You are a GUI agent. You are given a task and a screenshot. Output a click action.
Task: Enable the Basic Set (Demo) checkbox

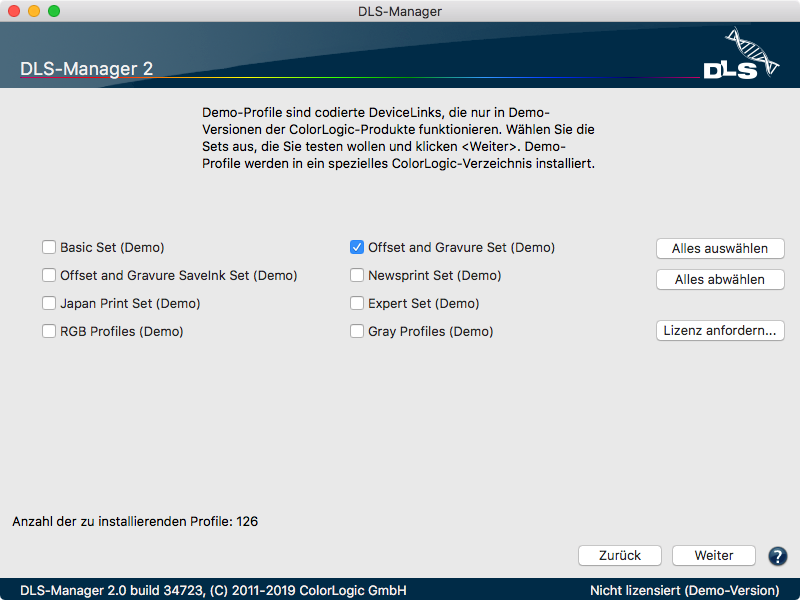(x=49, y=247)
